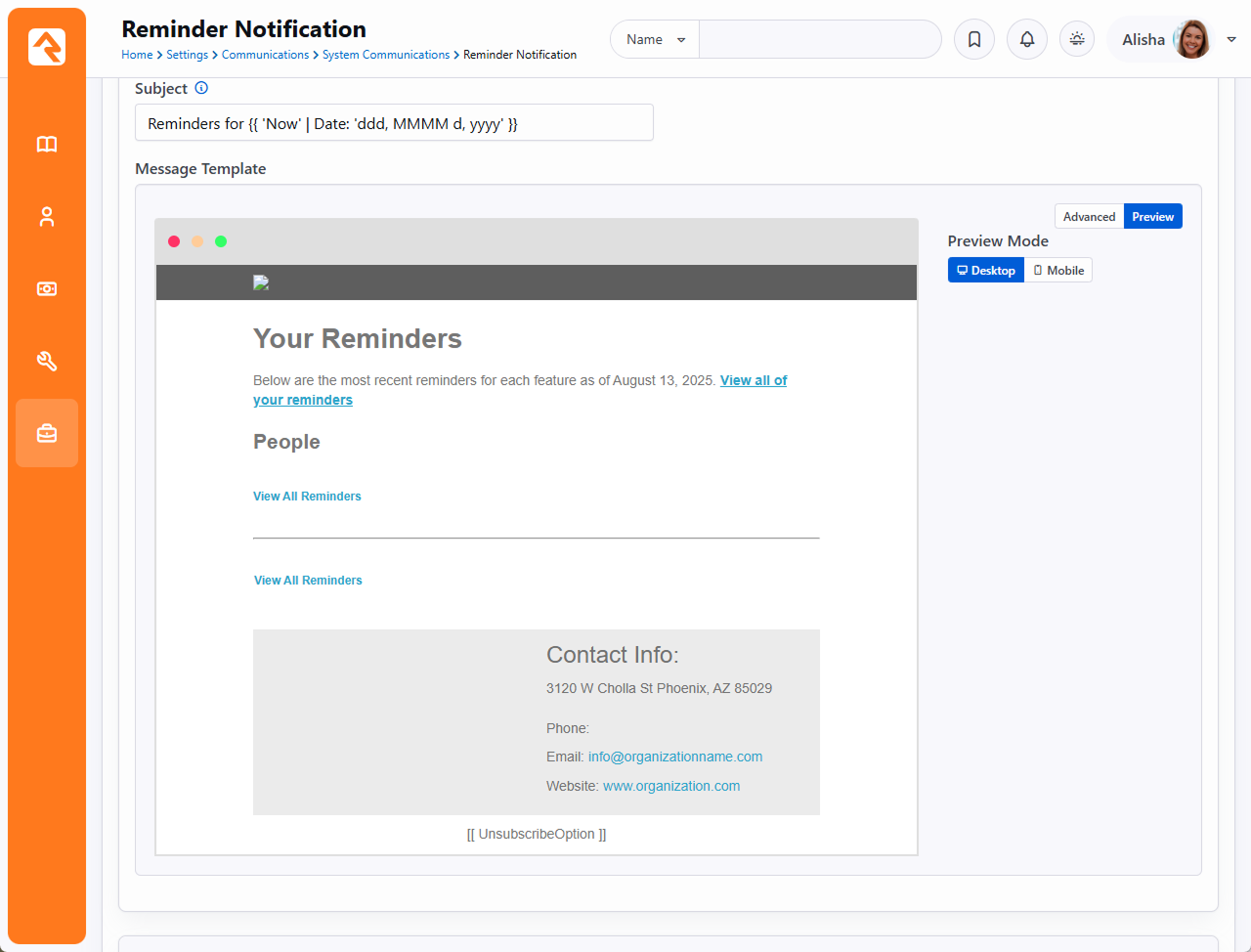Select Mobile preview mode
1251x952 pixels.
(x=1058, y=271)
